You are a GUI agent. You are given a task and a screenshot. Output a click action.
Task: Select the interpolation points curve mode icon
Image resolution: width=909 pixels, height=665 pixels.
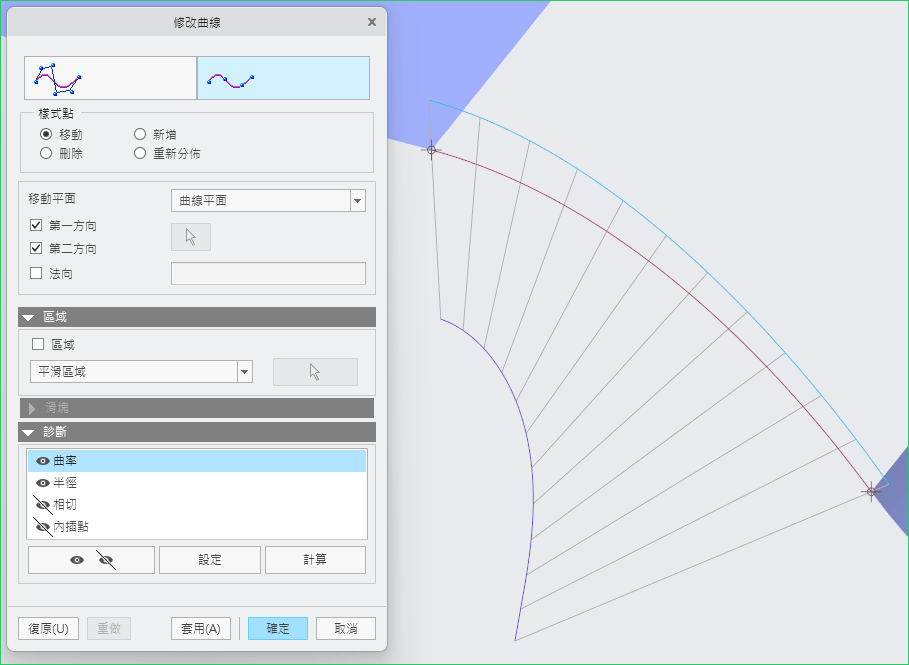(283, 78)
